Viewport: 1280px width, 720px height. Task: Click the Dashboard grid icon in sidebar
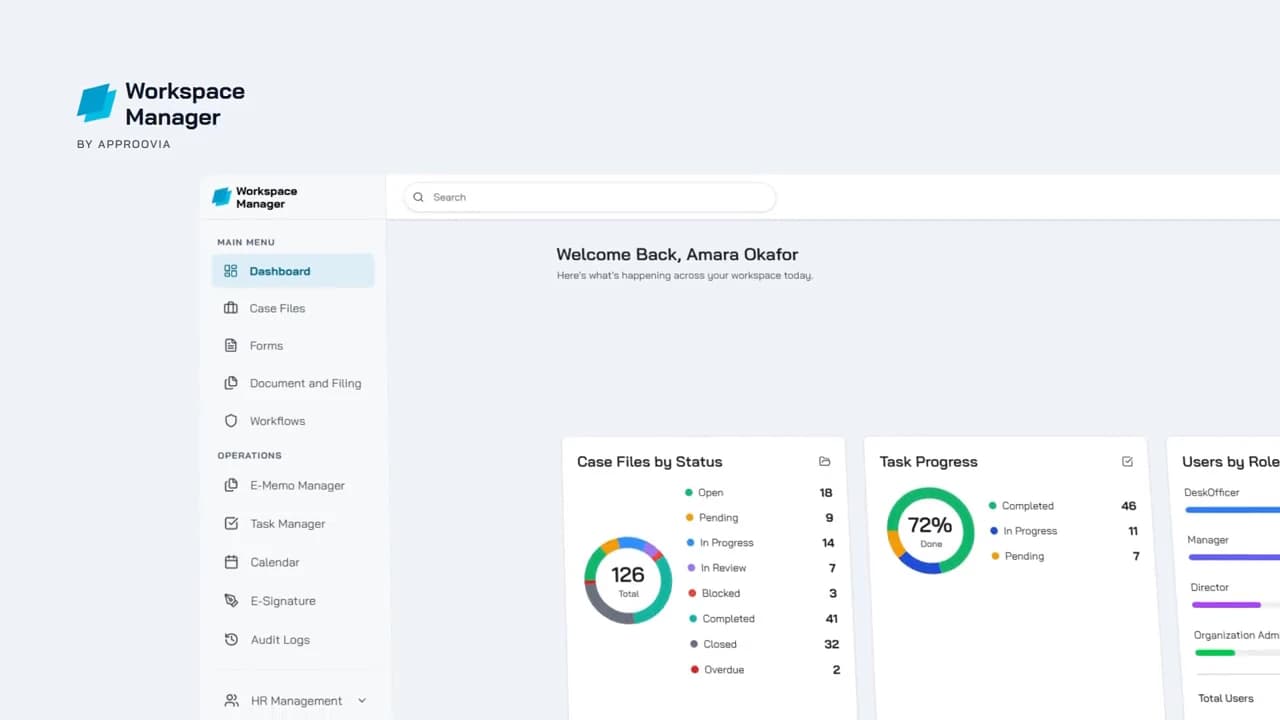(231, 271)
